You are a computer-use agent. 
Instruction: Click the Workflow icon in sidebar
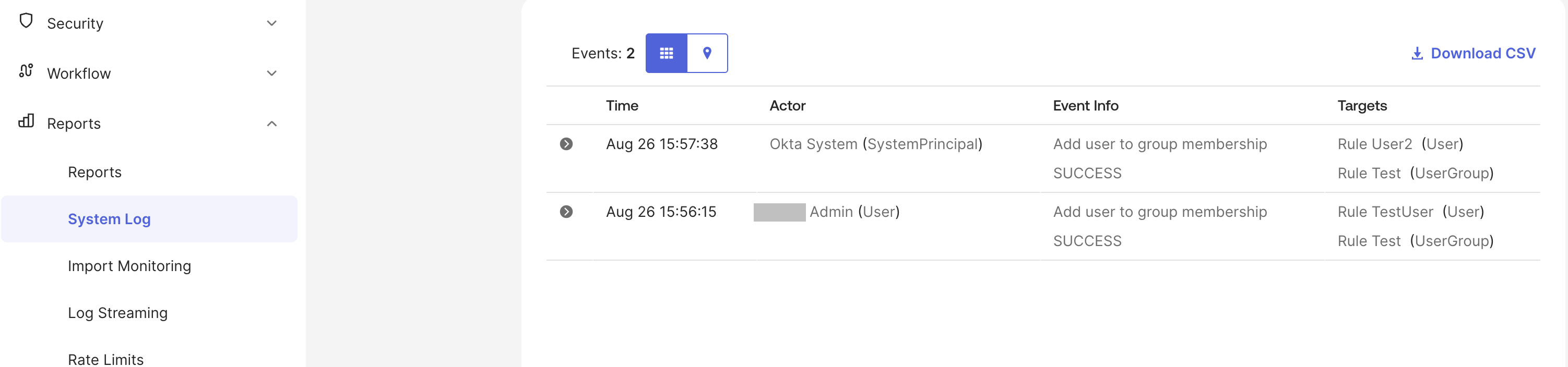[x=26, y=71]
